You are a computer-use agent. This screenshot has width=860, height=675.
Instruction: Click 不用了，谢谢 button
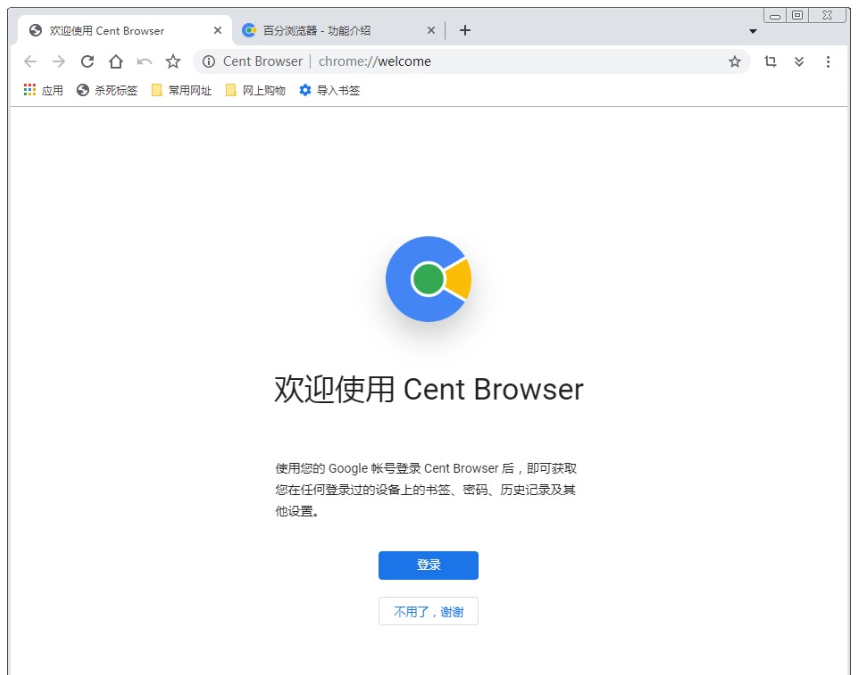pyautogui.click(x=428, y=611)
